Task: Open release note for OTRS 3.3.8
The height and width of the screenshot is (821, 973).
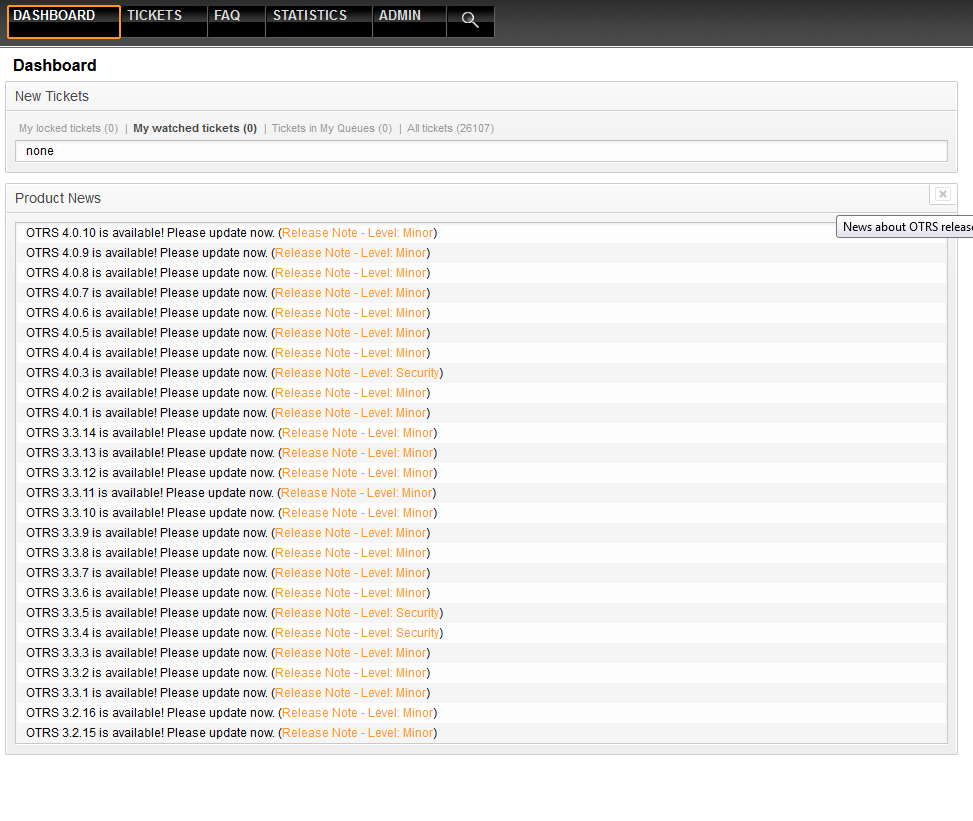Action: click(351, 552)
